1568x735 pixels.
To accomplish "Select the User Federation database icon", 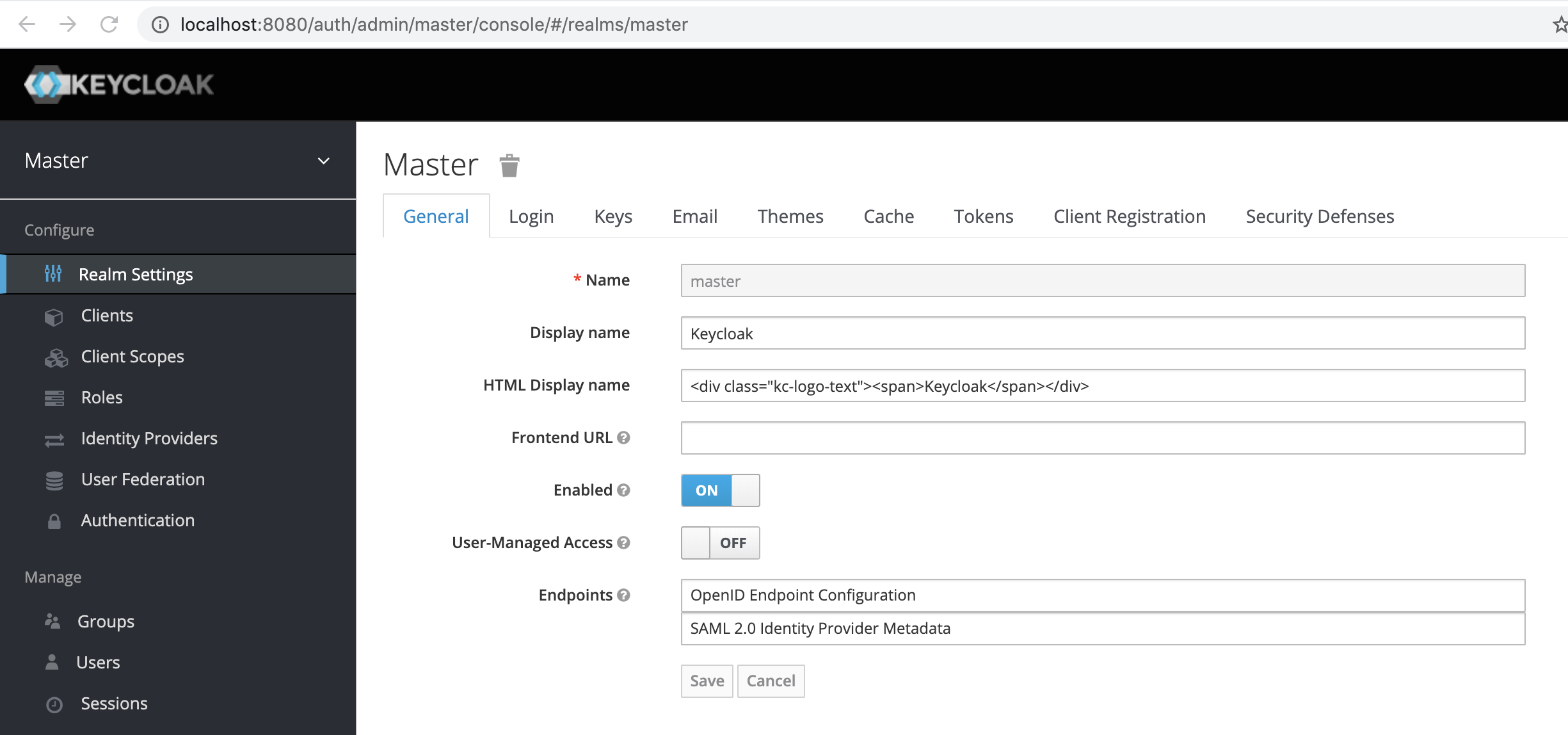I will [54, 480].
